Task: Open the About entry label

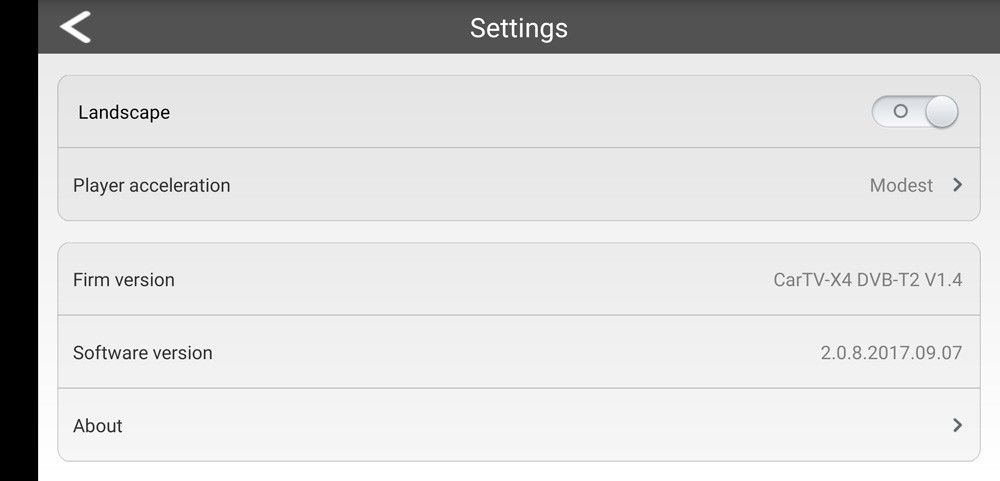Action: (98, 425)
